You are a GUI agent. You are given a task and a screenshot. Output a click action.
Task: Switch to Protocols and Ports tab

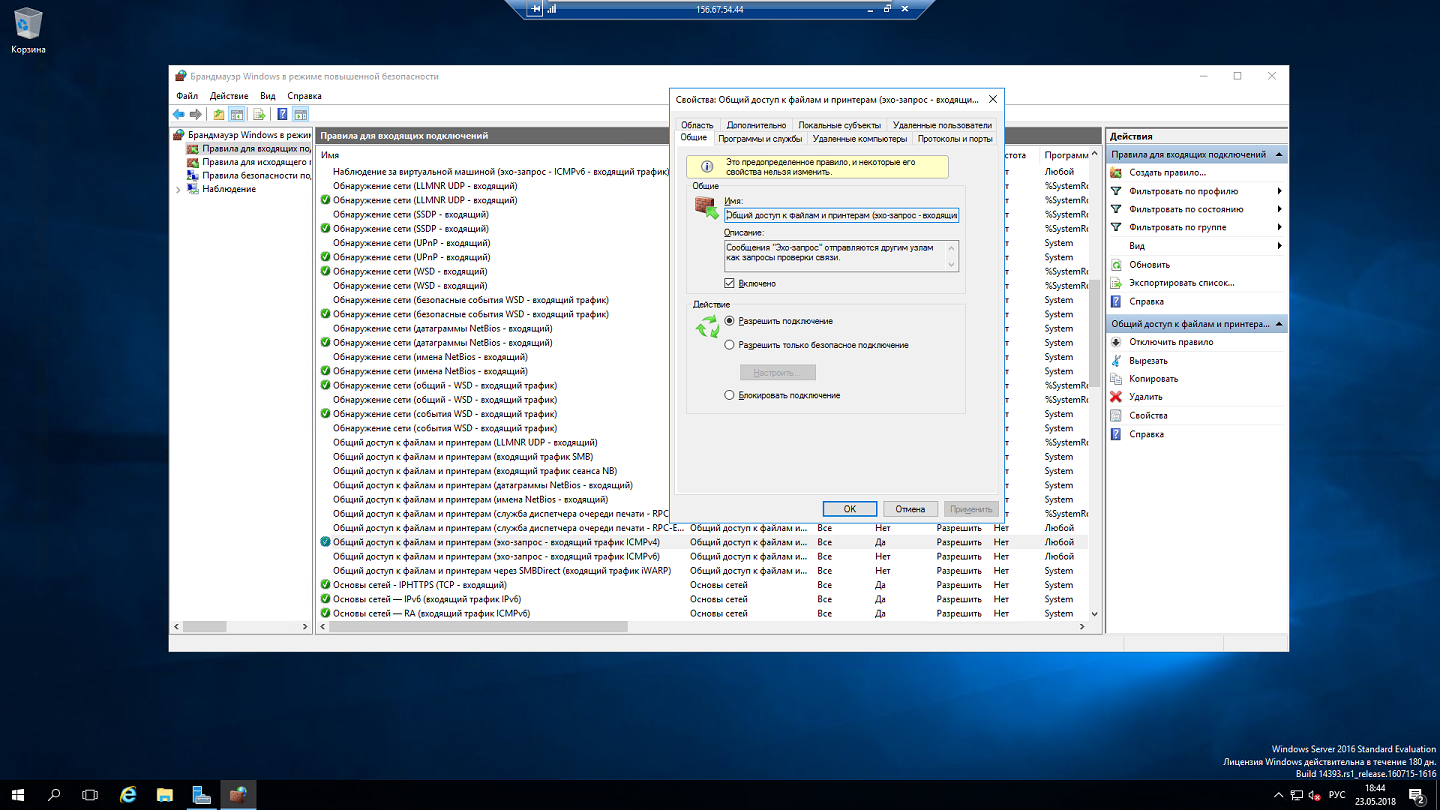(x=955, y=139)
